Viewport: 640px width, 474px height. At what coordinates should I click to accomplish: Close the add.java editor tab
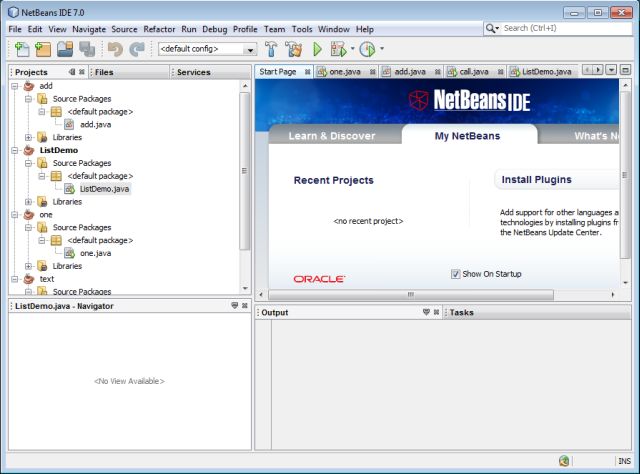438,72
